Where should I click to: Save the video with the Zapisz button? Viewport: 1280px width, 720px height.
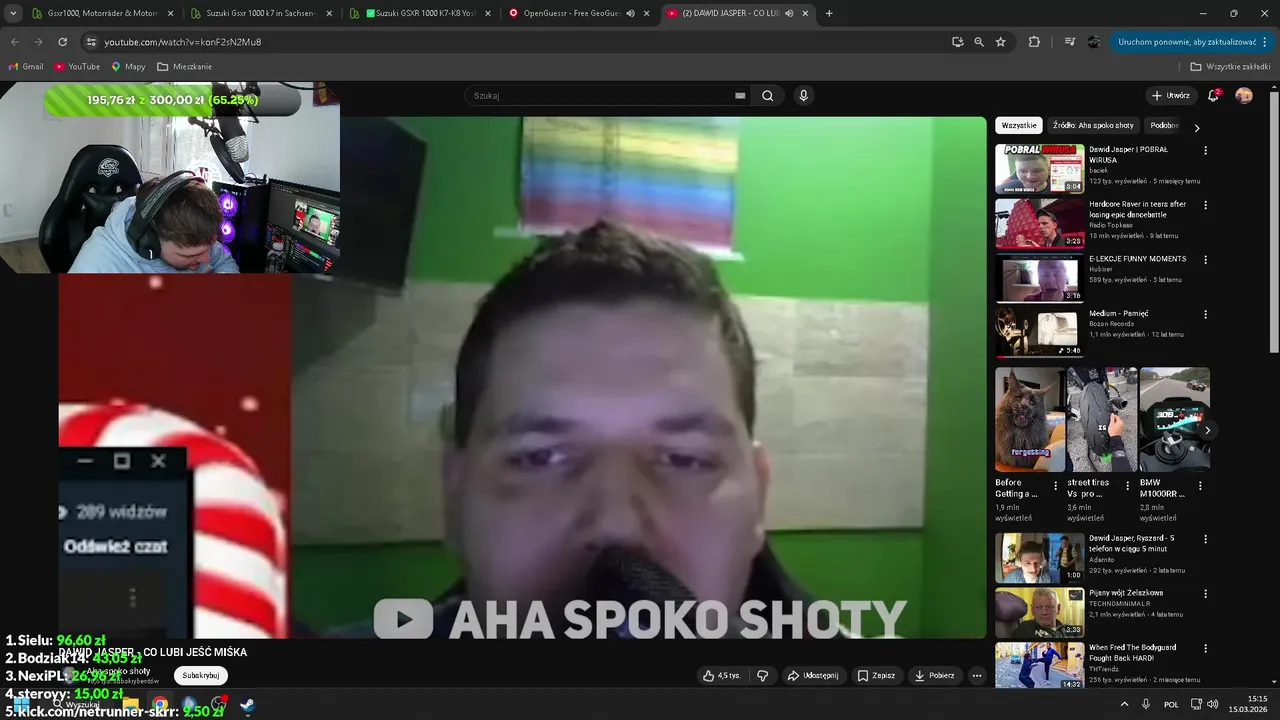click(x=876, y=676)
